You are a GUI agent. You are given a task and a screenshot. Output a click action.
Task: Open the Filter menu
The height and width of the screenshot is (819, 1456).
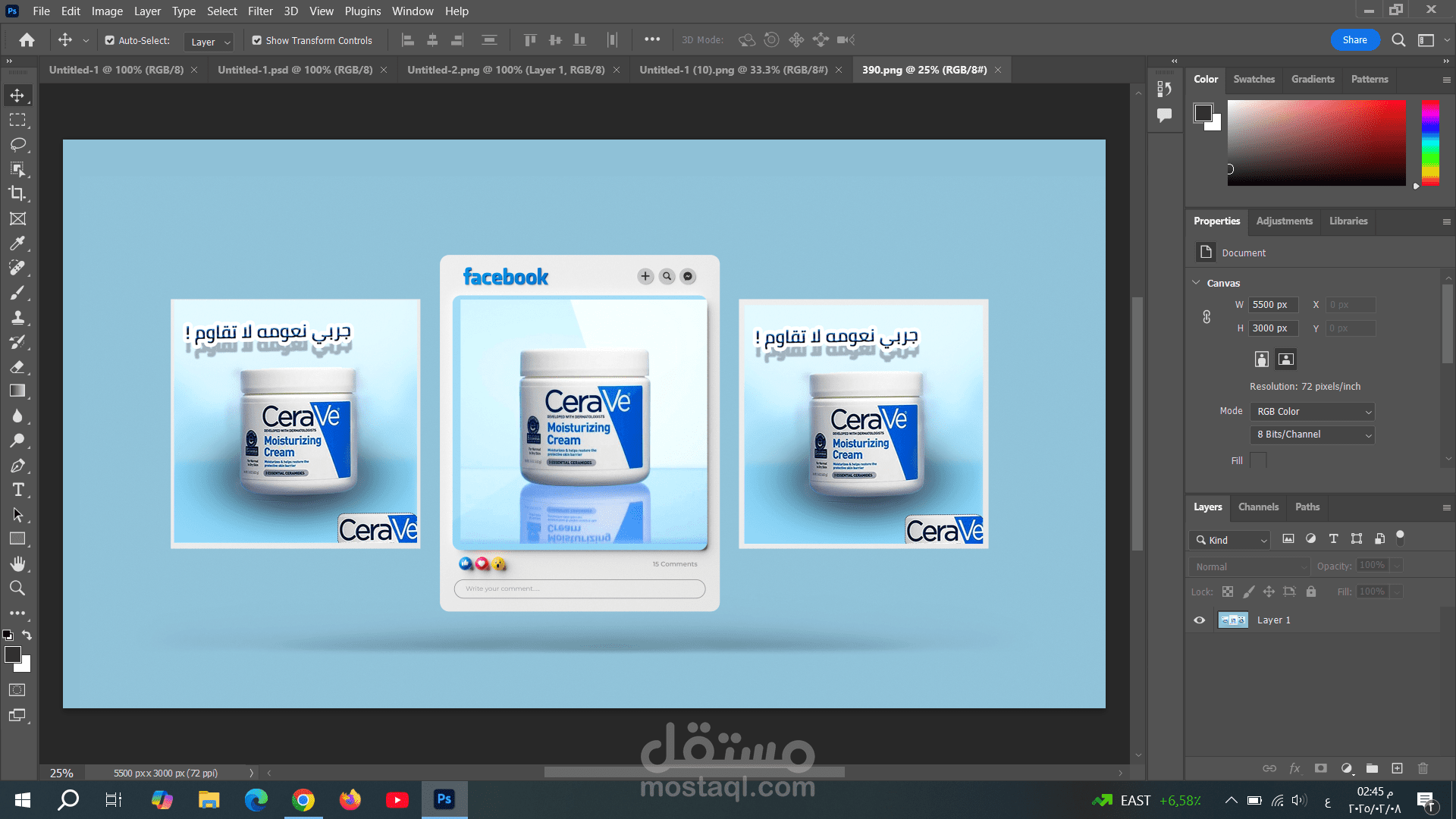click(x=259, y=11)
